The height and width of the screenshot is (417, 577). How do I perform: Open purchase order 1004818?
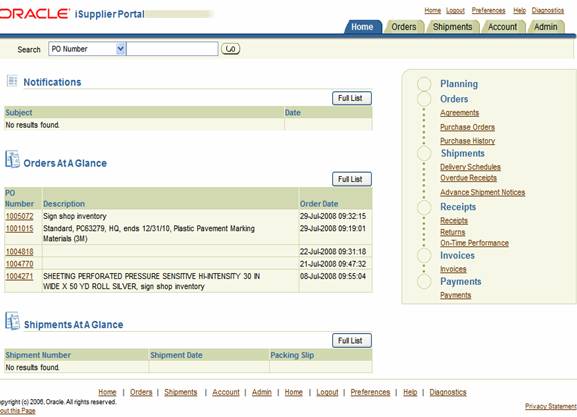(x=20, y=252)
